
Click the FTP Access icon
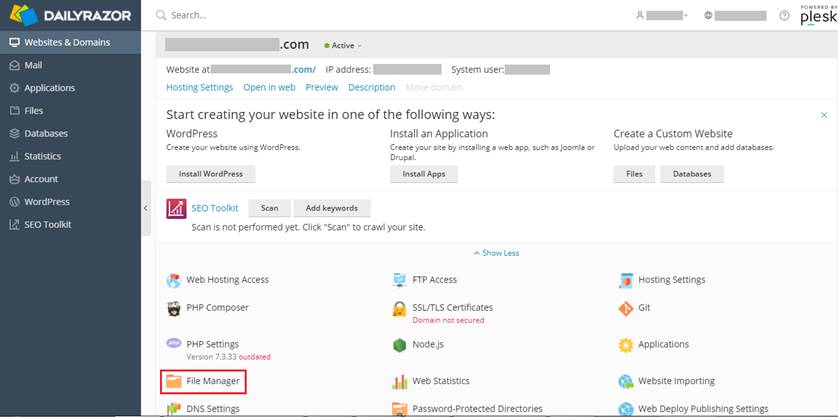coord(399,280)
